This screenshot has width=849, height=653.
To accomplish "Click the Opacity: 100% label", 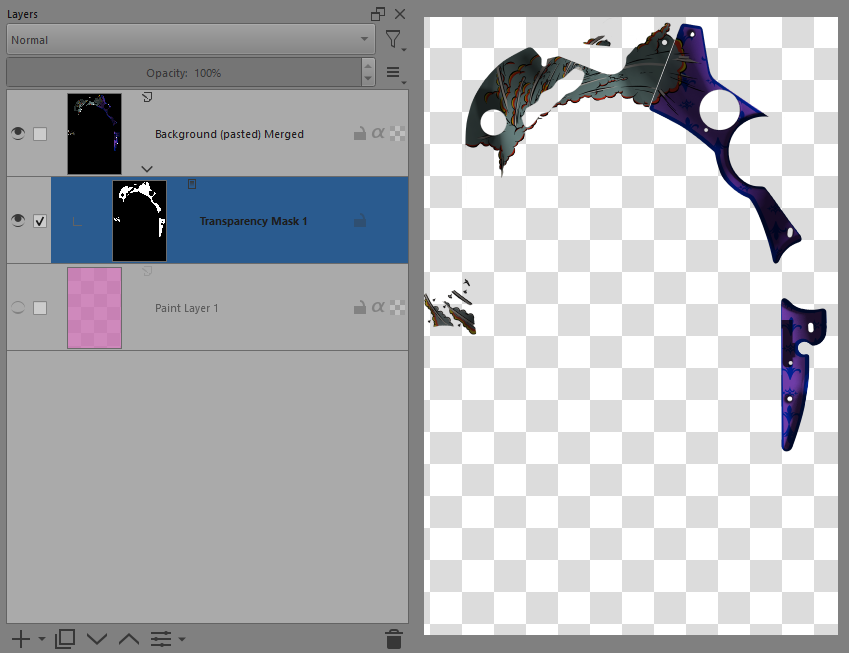I will pos(184,73).
